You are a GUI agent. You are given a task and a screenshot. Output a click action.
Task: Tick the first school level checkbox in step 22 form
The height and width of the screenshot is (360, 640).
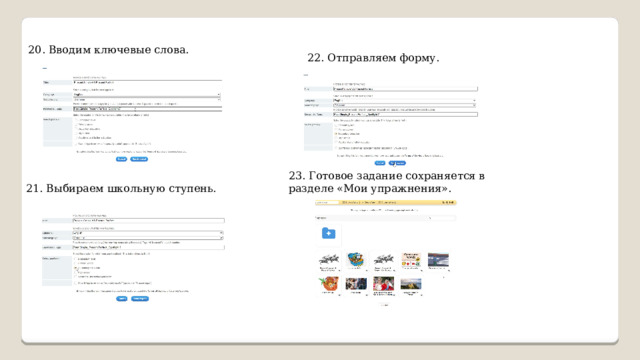tap(336, 125)
